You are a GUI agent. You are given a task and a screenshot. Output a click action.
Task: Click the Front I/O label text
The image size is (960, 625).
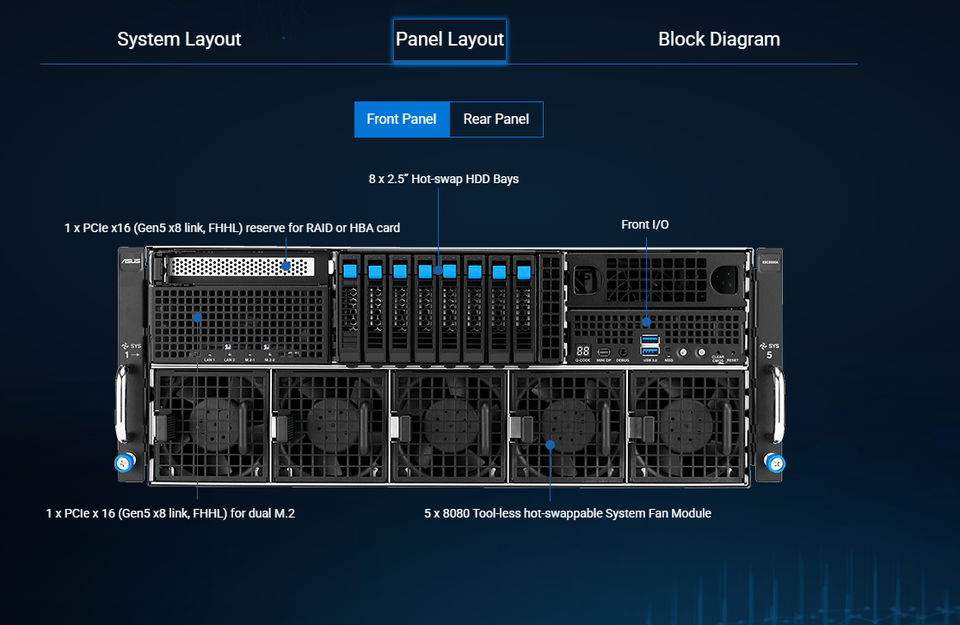click(x=645, y=225)
